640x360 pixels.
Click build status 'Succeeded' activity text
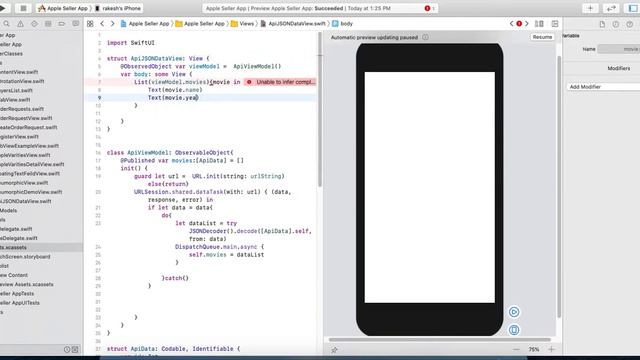329,8
